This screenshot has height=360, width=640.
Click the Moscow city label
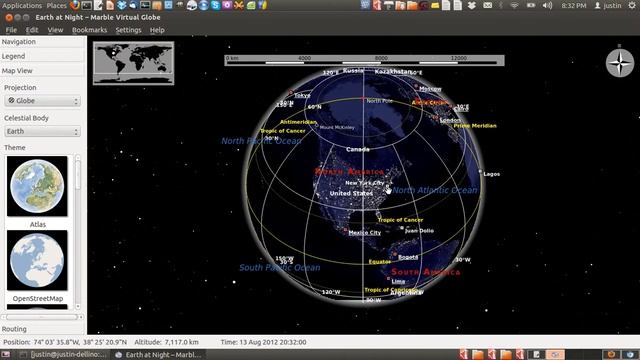tap(430, 89)
